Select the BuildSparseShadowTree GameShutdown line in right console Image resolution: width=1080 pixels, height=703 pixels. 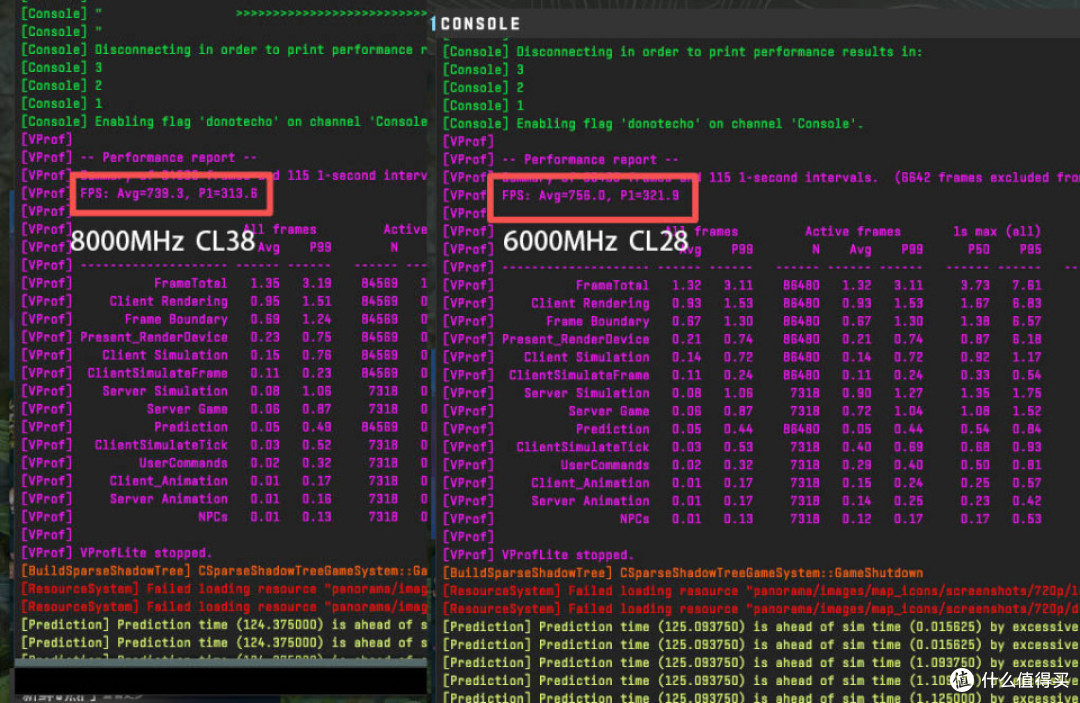pyautogui.click(x=683, y=573)
